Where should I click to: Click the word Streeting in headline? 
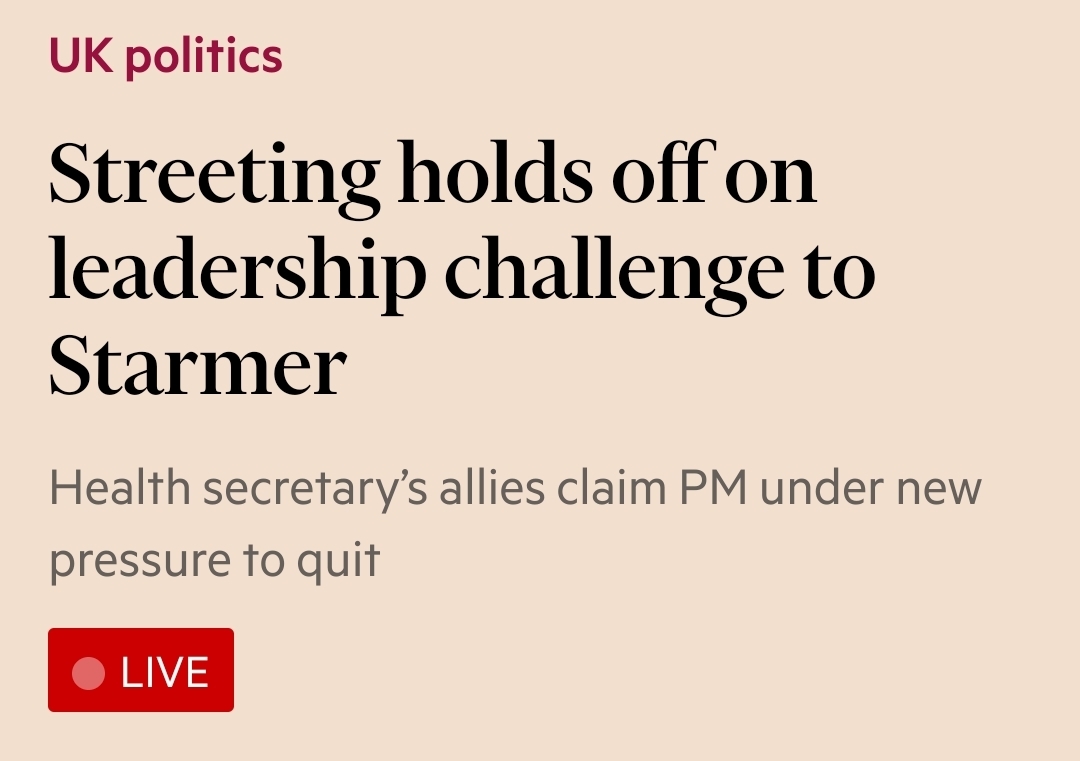point(214,178)
